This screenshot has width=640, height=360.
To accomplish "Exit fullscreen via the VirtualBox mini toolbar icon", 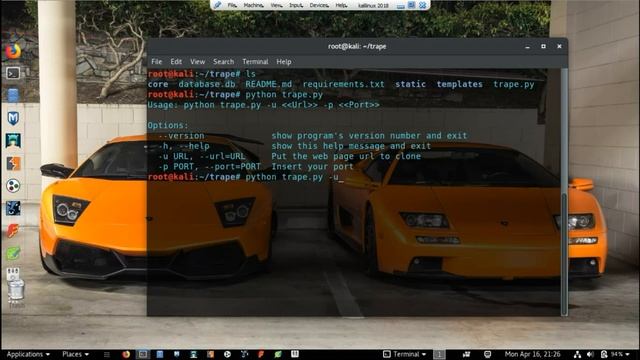I will pos(412,5).
